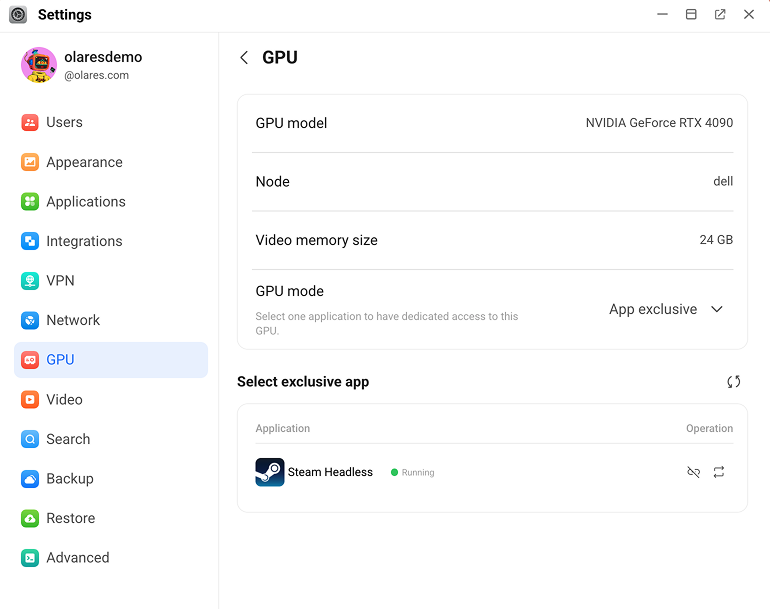
Task: Click the GPU sidebar icon
Action: tap(30, 360)
